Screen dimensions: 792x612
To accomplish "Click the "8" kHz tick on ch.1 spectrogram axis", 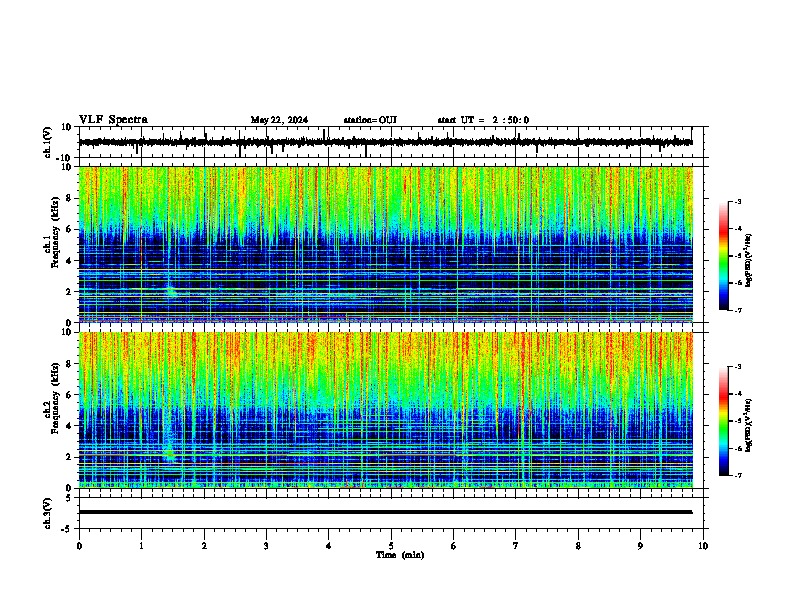I will coord(70,198).
